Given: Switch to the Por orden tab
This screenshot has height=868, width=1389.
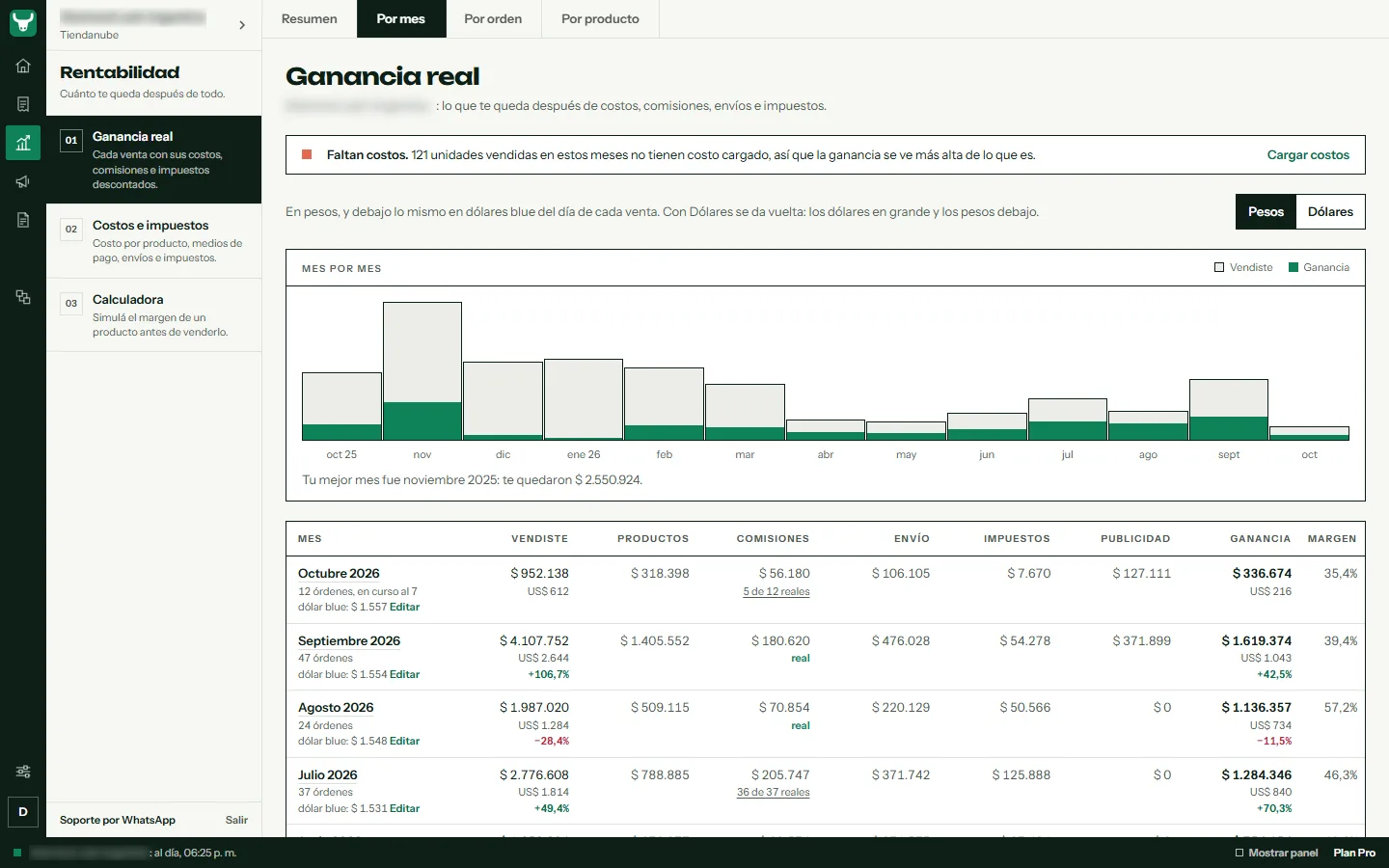Looking at the screenshot, I should point(493,19).
